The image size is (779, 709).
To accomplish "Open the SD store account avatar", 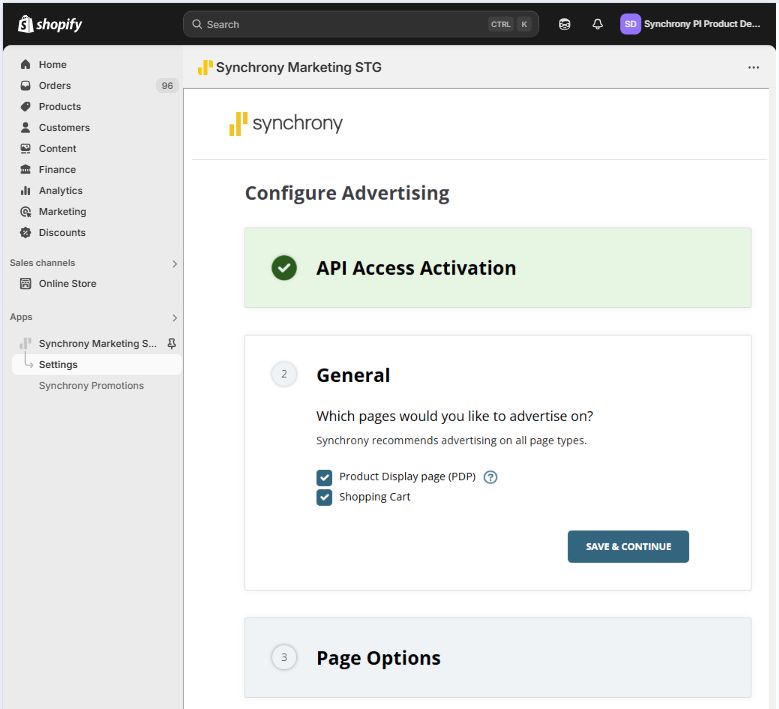I will (630, 24).
